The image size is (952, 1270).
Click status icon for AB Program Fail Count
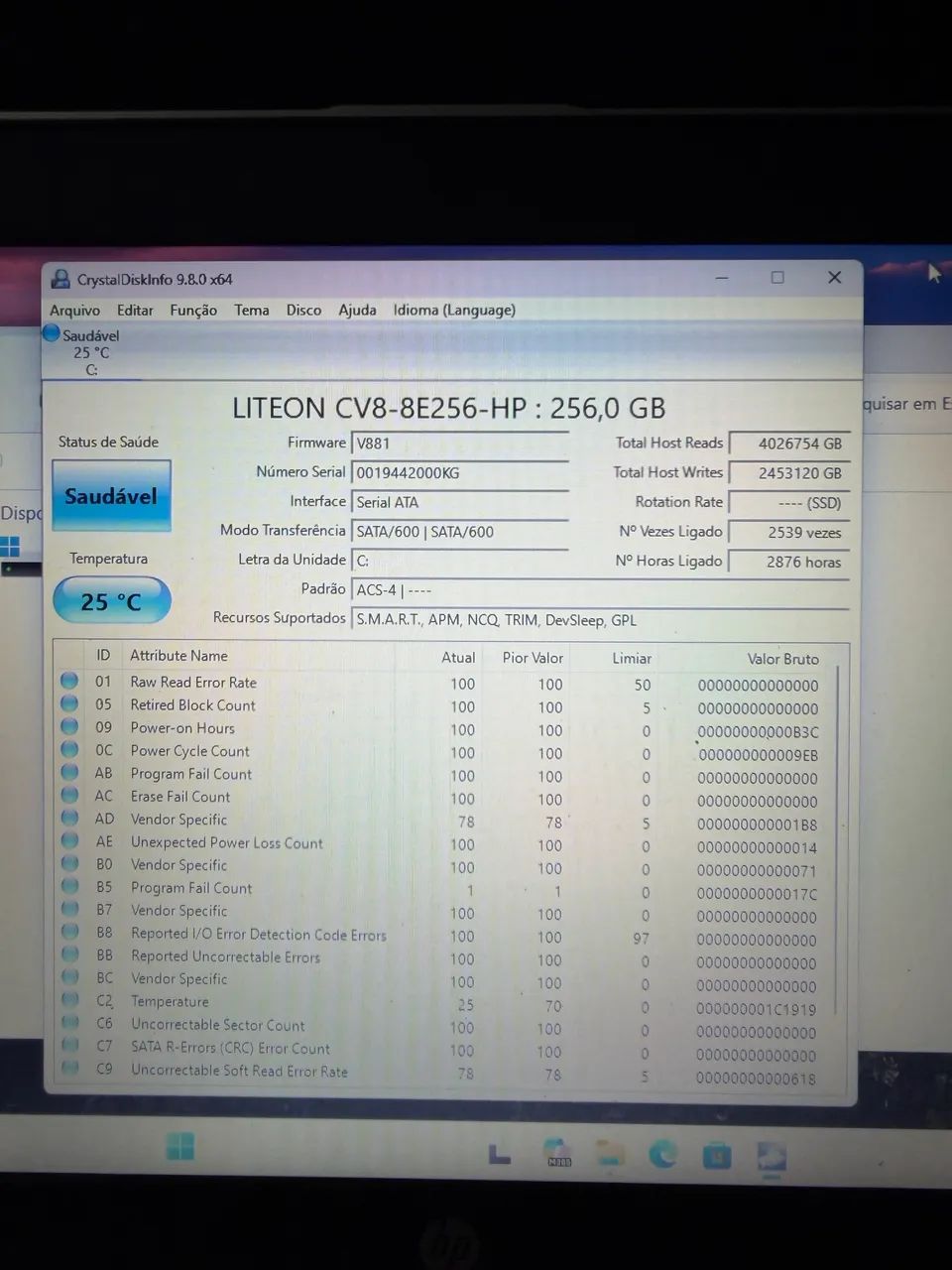(x=69, y=772)
